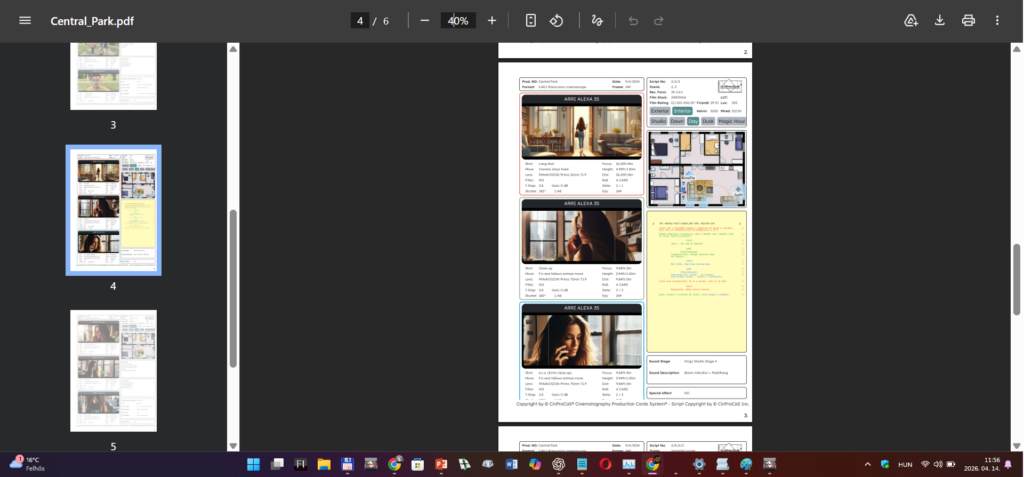Screen dimensions: 1024x477
Task: Rotate the document counterclockwise
Action: (x=556, y=20)
